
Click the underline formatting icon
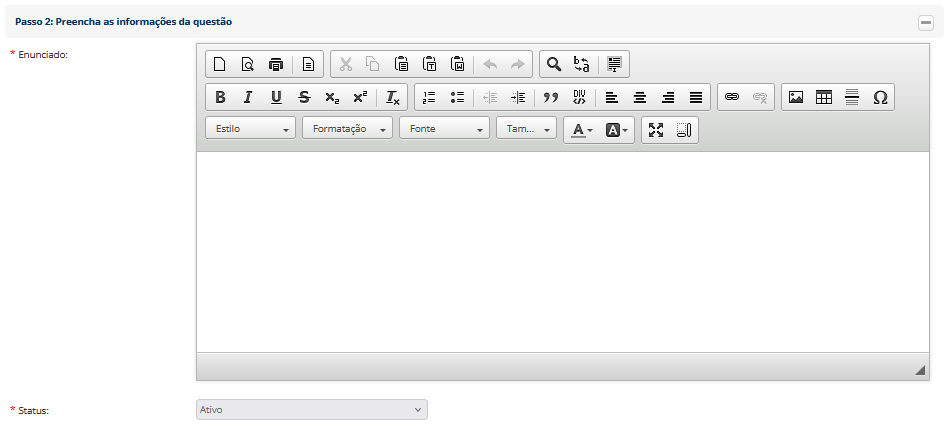[x=276, y=97]
